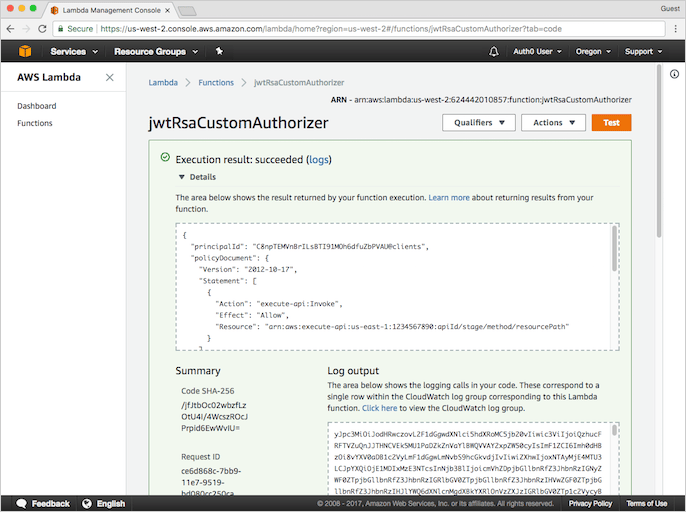The image size is (686, 512).
Task: Click the URL address bar
Action: coord(359,29)
